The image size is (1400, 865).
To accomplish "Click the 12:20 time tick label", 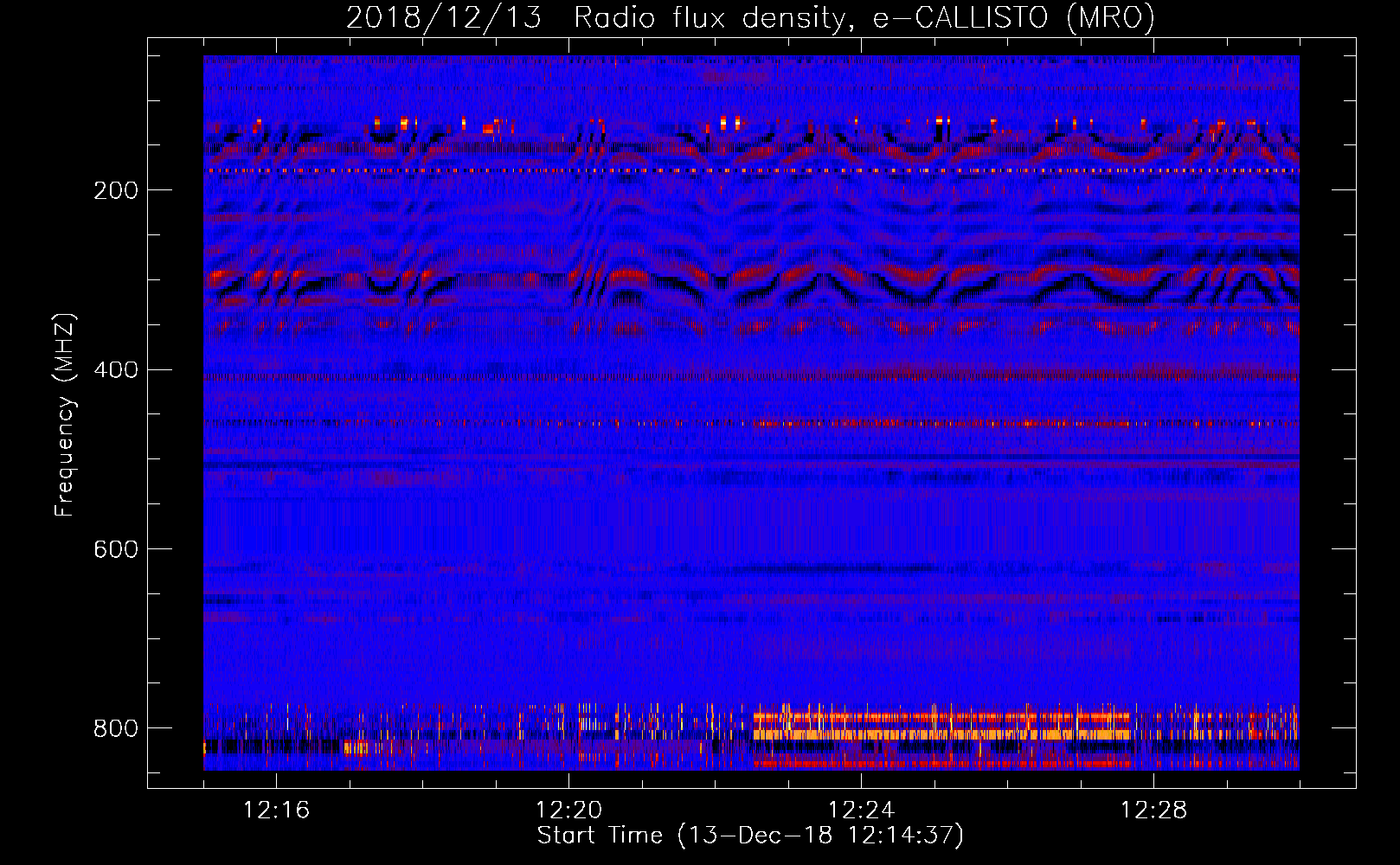I will click(x=568, y=811).
